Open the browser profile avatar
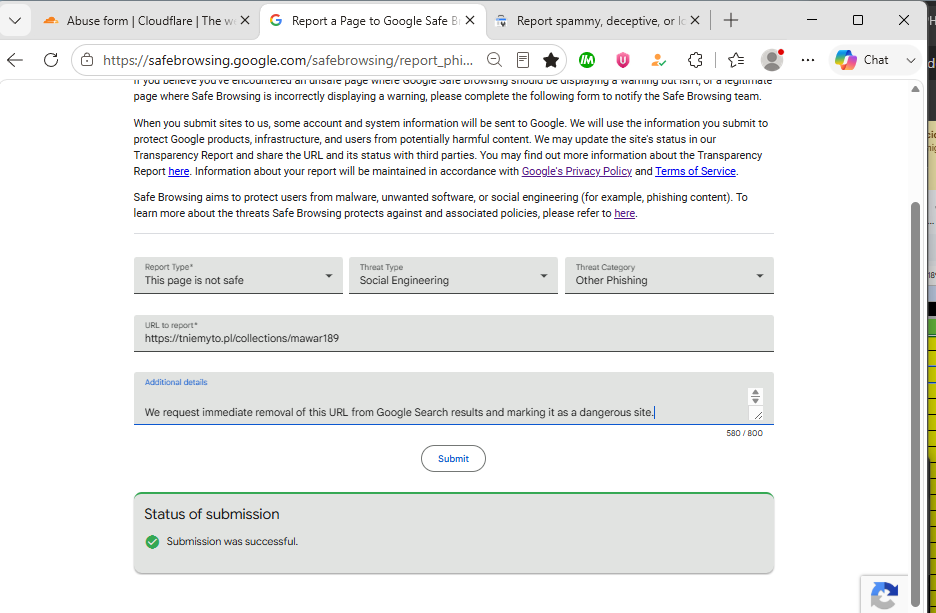Screen dimensions: 936x613 coord(772,60)
